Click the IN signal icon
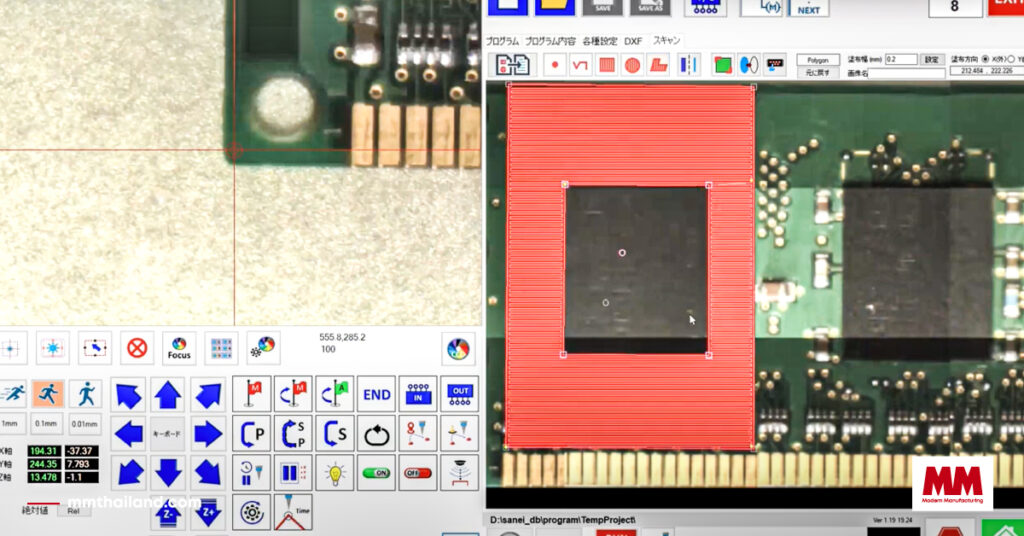The height and width of the screenshot is (536, 1024). pos(417,394)
